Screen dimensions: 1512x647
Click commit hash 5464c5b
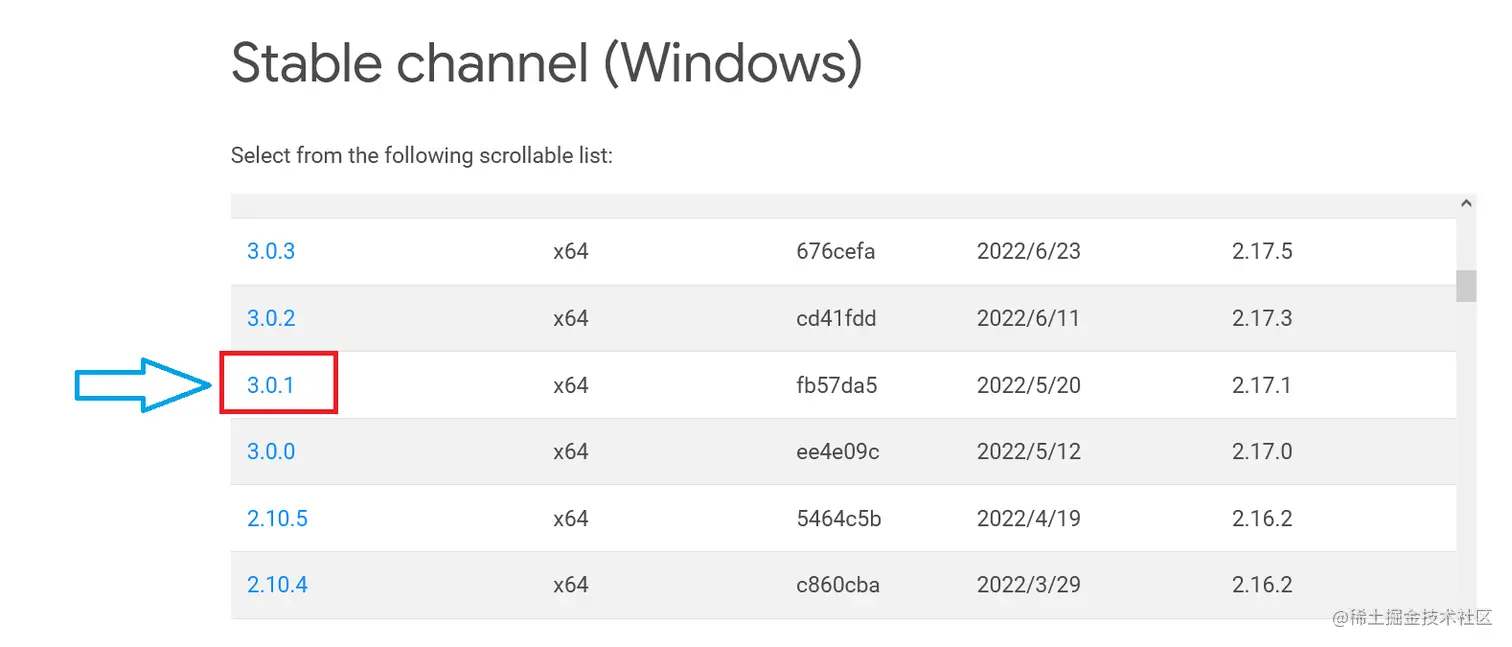(x=838, y=519)
